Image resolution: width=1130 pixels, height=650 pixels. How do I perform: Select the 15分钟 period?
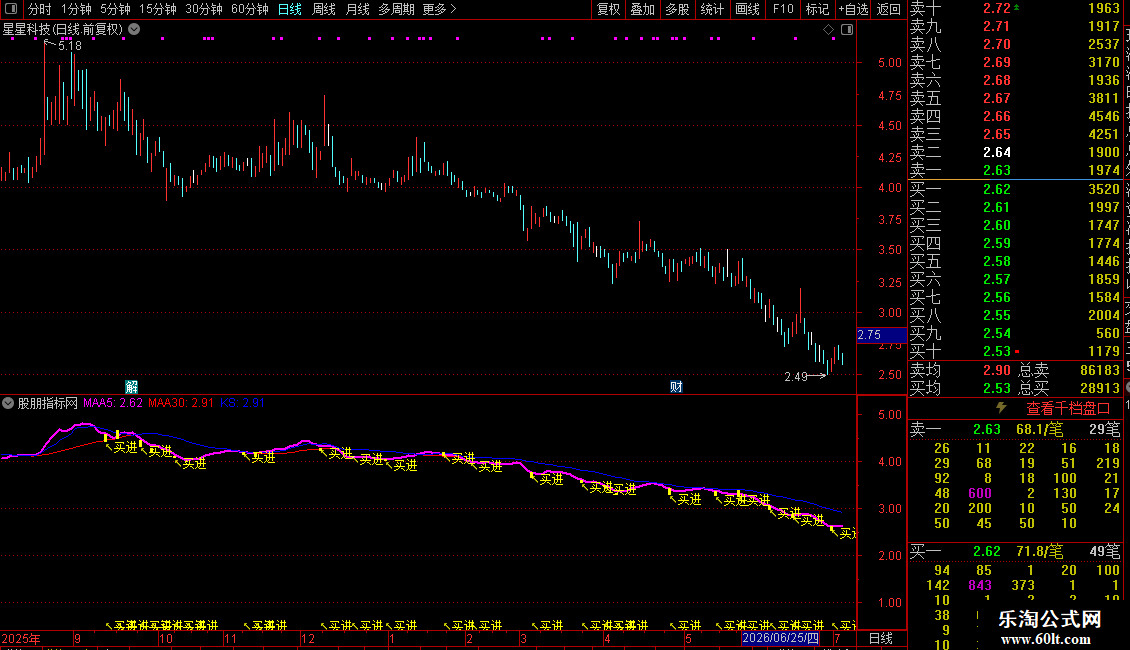157,9
